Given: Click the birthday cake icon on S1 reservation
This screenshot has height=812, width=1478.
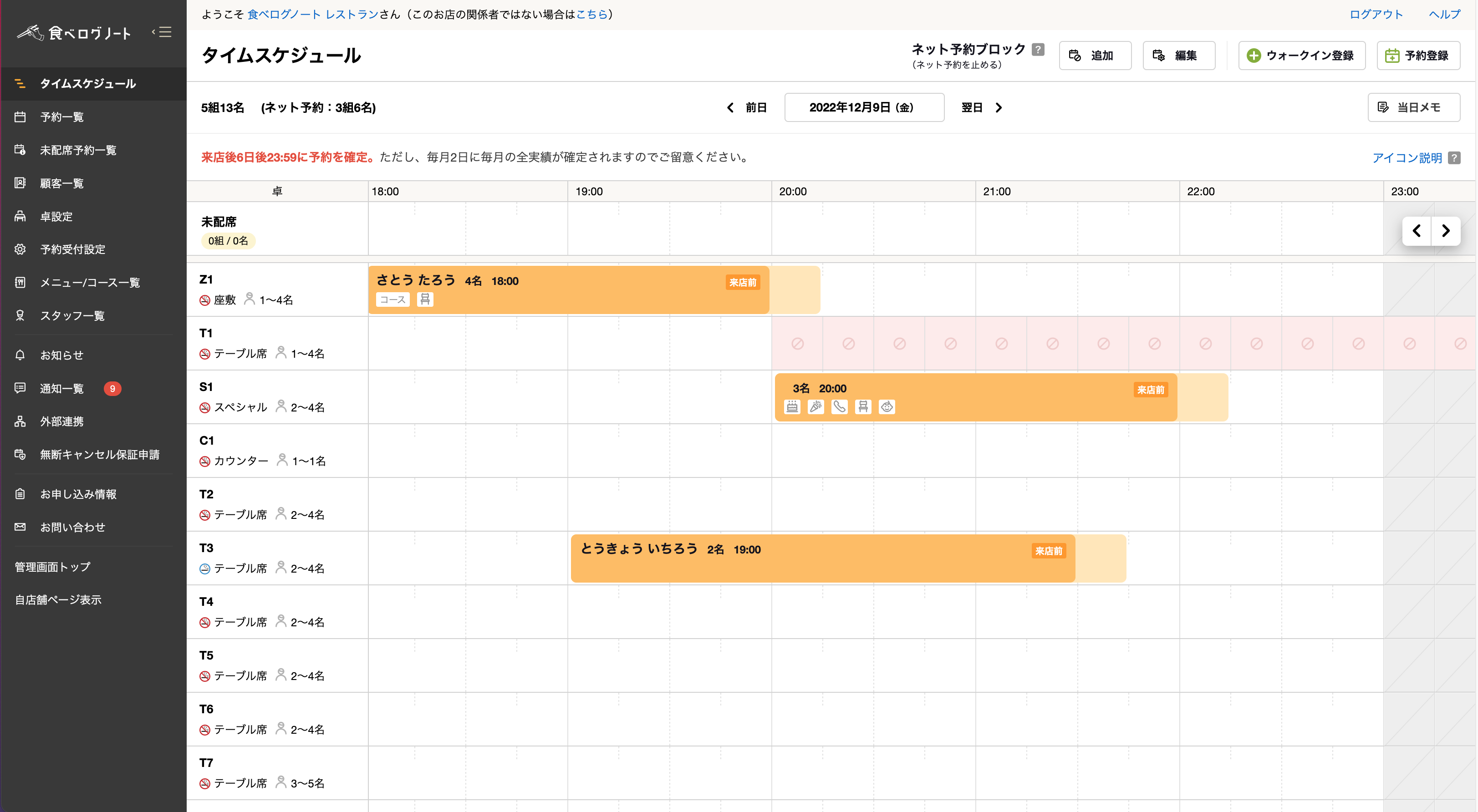Looking at the screenshot, I should [x=792, y=406].
